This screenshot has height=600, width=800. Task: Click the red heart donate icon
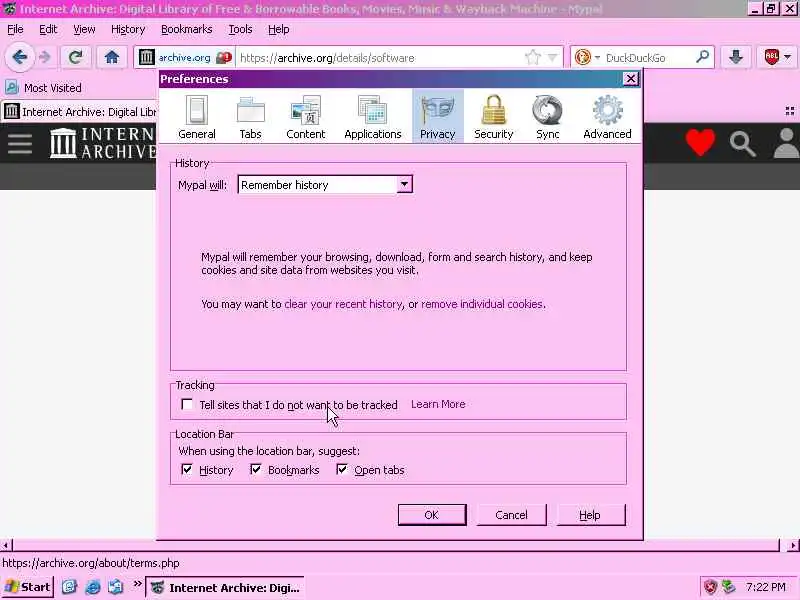coord(700,142)
